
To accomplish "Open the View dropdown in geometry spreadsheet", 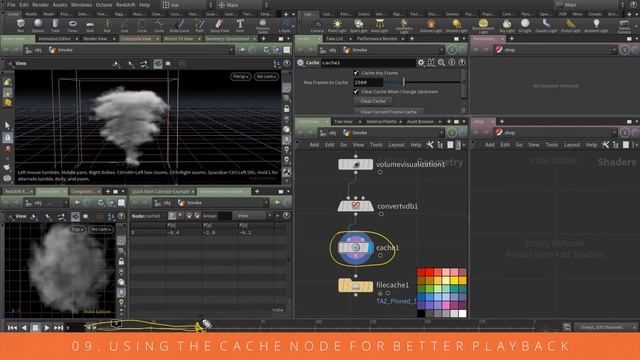I will point(251,216).
